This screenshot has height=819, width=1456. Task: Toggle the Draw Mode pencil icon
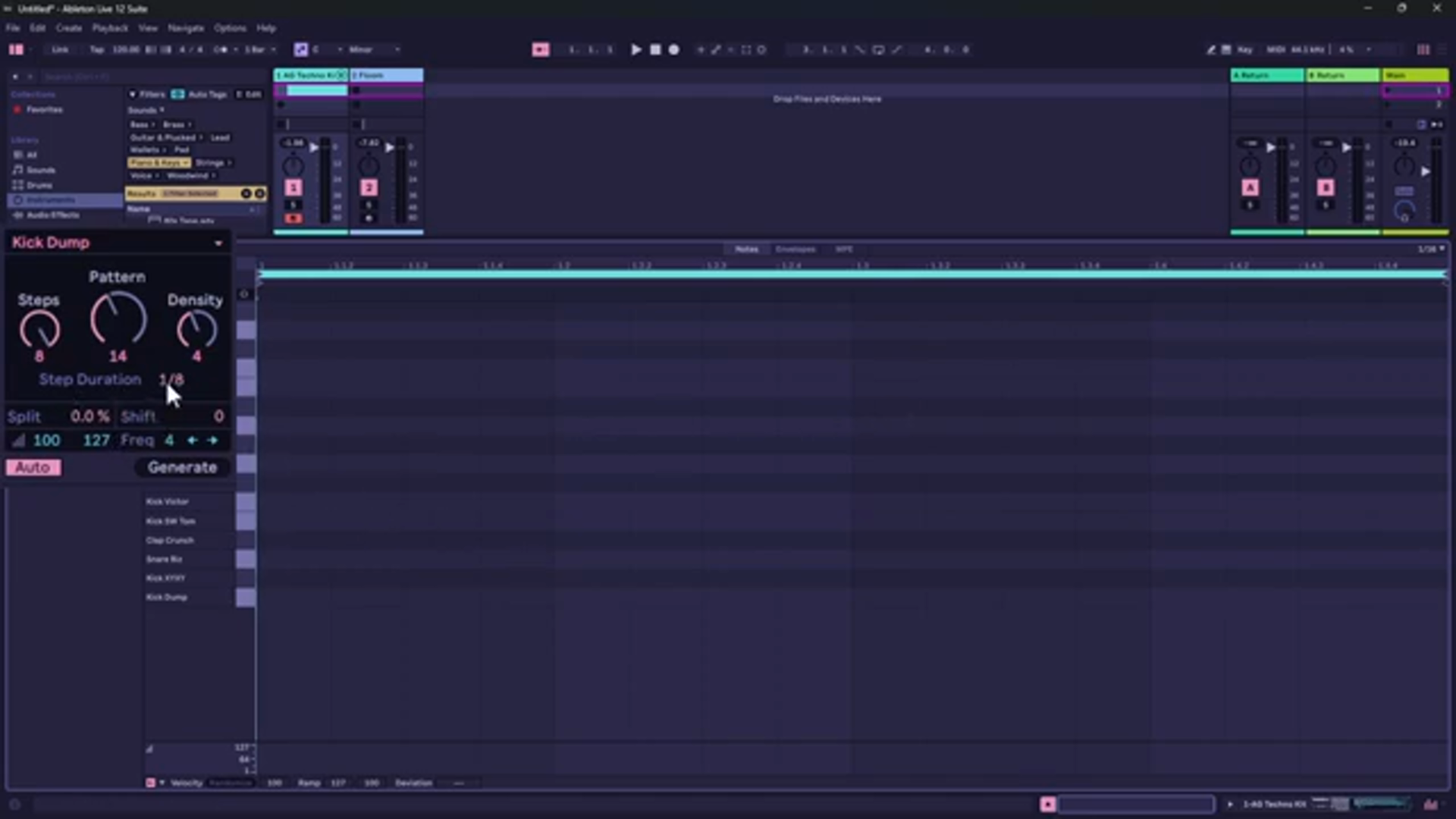1211,49
